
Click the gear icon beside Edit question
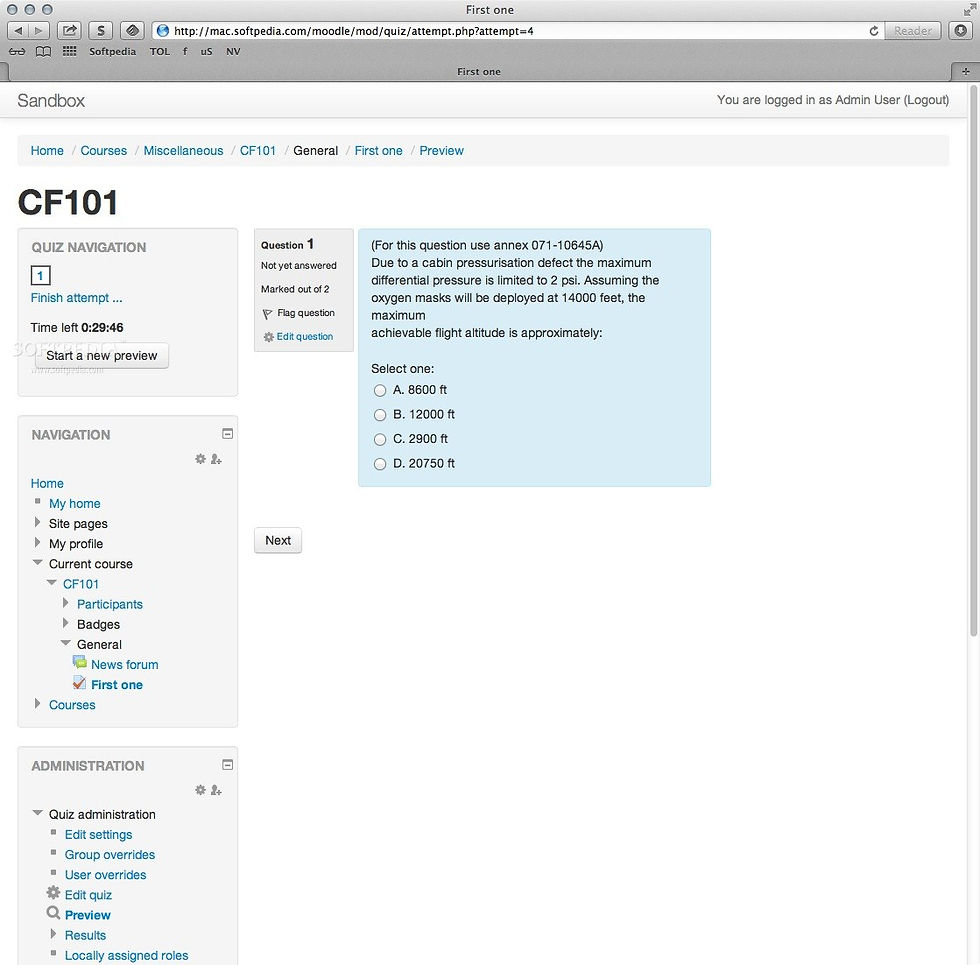[x=269, y=337]
